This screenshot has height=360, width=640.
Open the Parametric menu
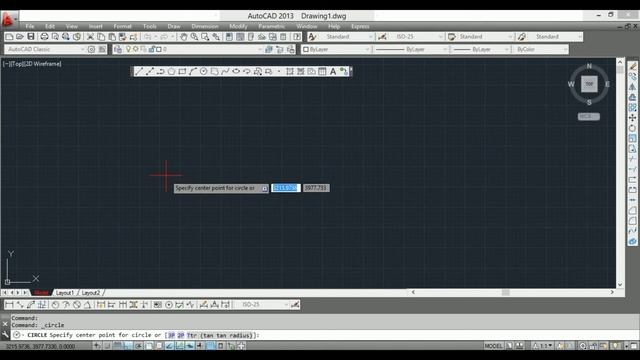[271, 27]
